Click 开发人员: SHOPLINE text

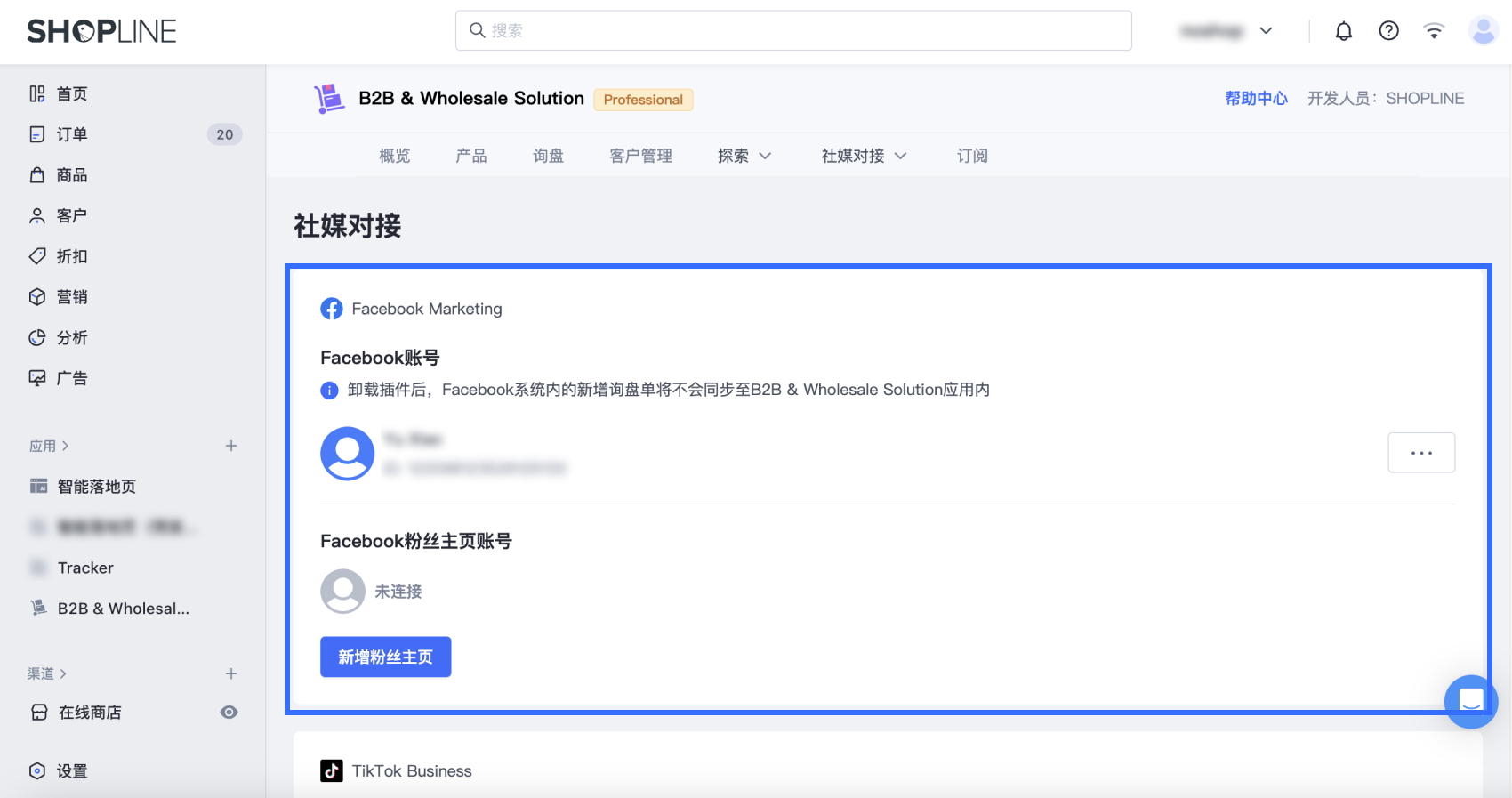1386,98
